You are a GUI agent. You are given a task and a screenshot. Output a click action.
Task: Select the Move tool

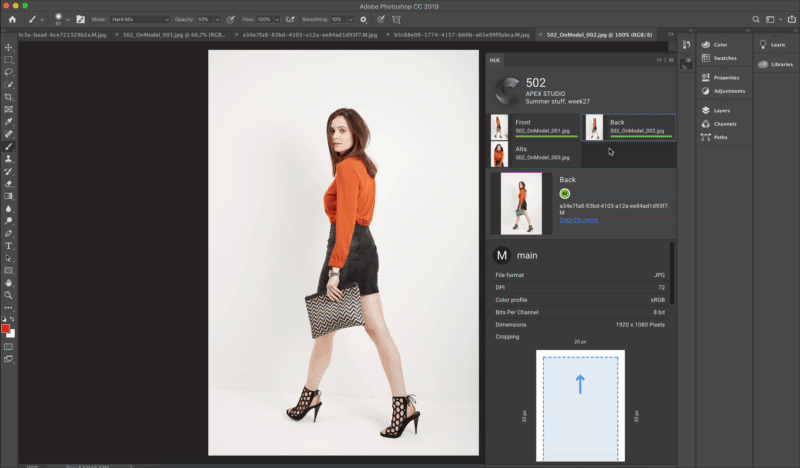[x=9, y=47]
